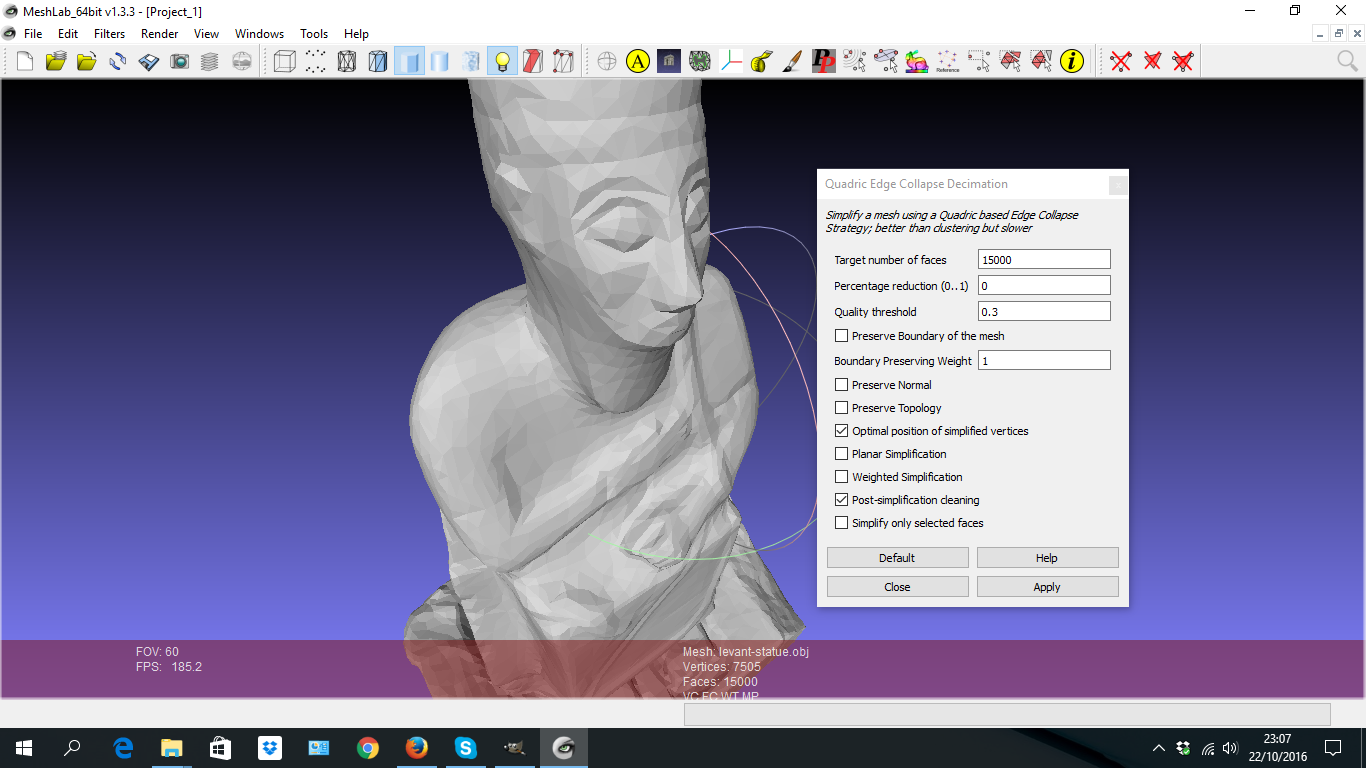Select Flat shading render mode
Screen dimensions: 1366x768
(x=408, y=62)
